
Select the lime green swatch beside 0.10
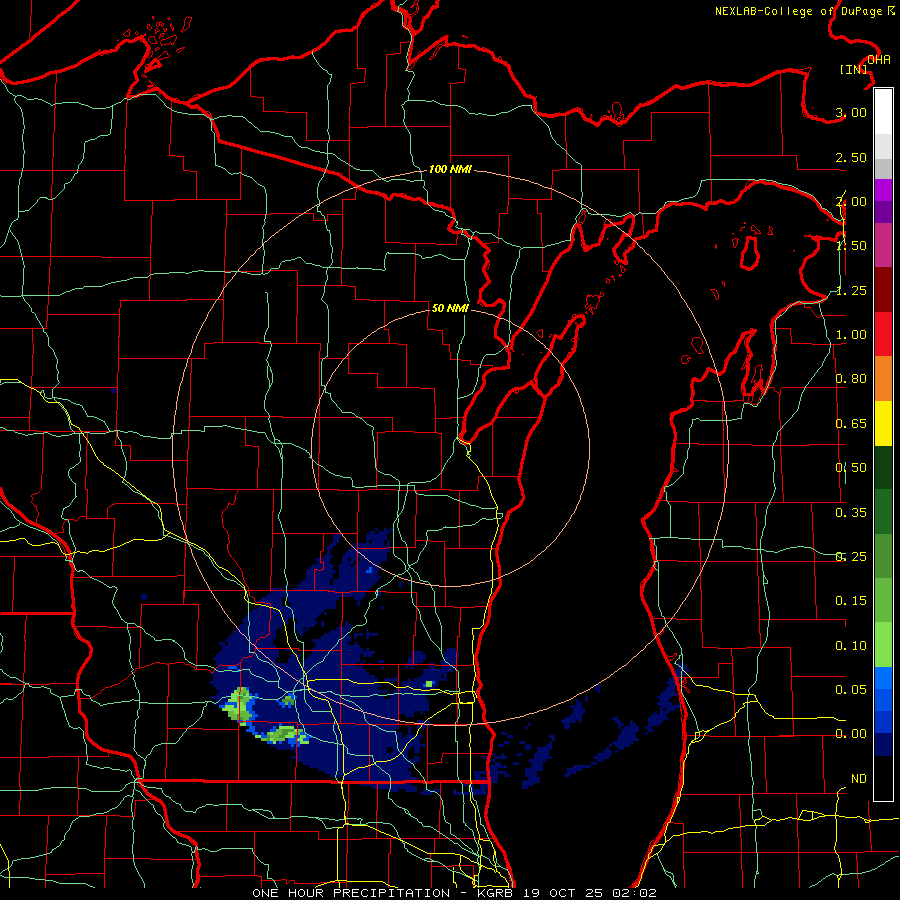[883, 645]
